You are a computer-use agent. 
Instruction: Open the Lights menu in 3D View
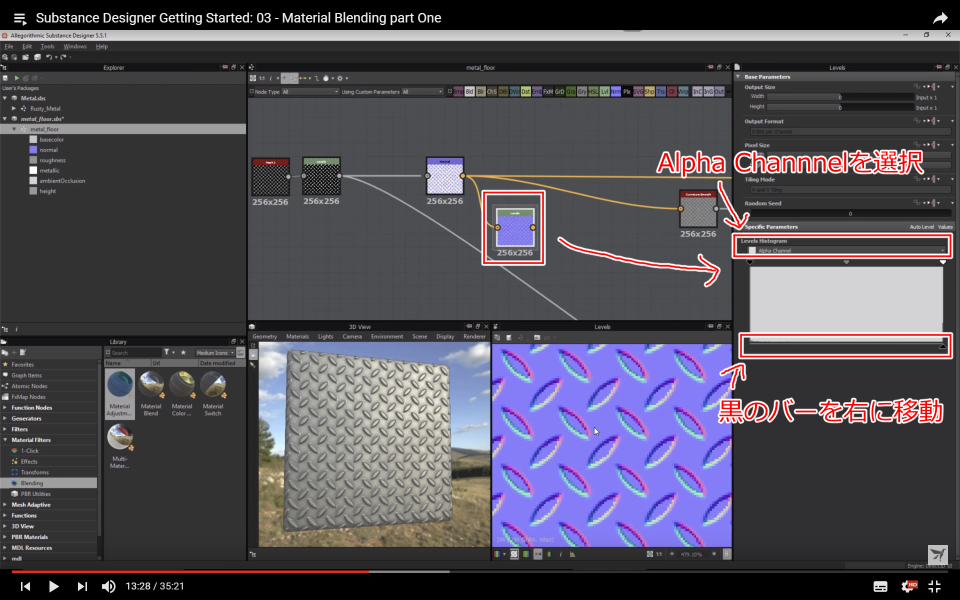click(326, 337)
